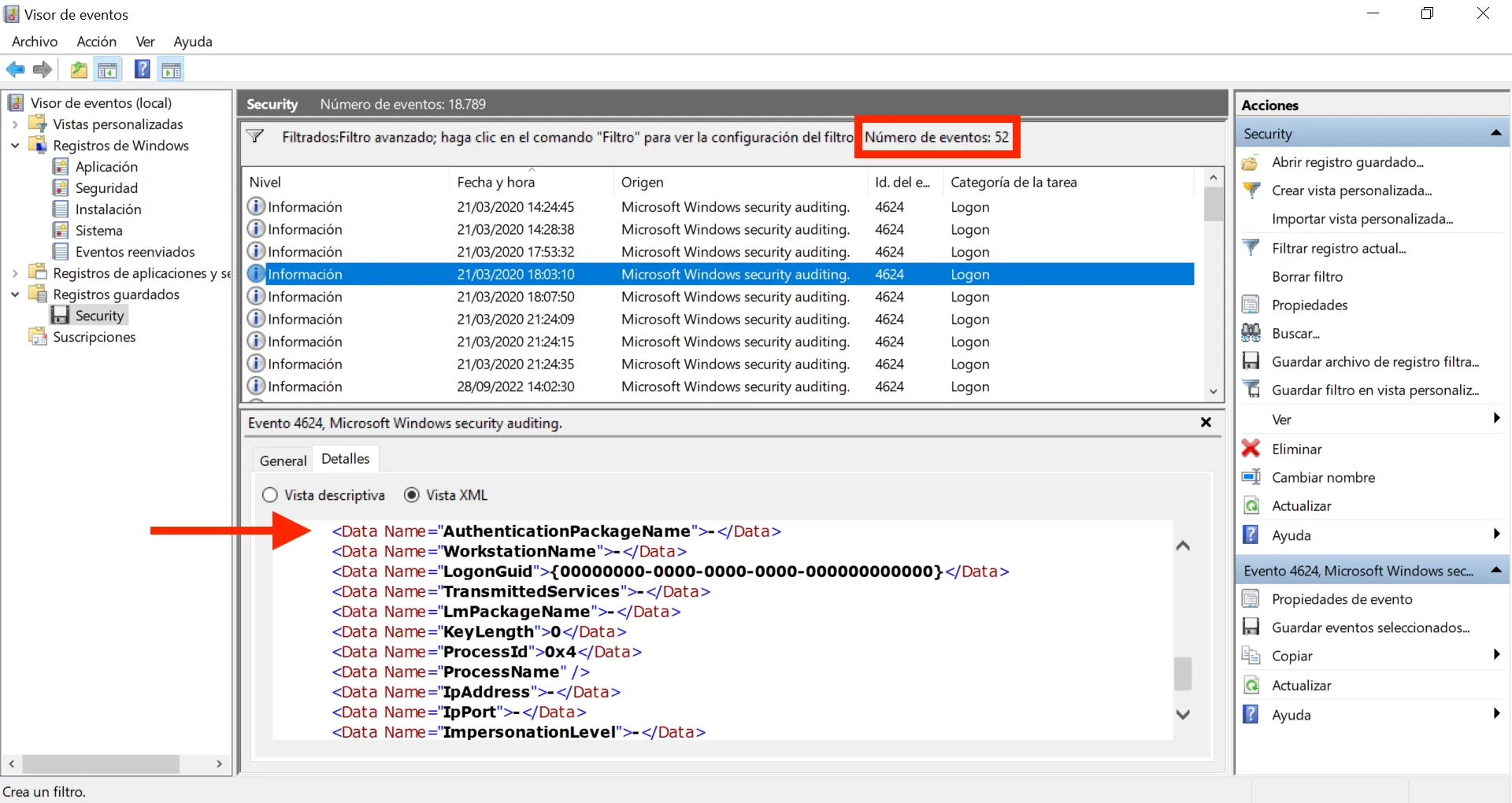Click the Filtrar registro actual funnel icon
Image resolution: width=1512 pixels, height=803 pixels.
pos(1251,248)
